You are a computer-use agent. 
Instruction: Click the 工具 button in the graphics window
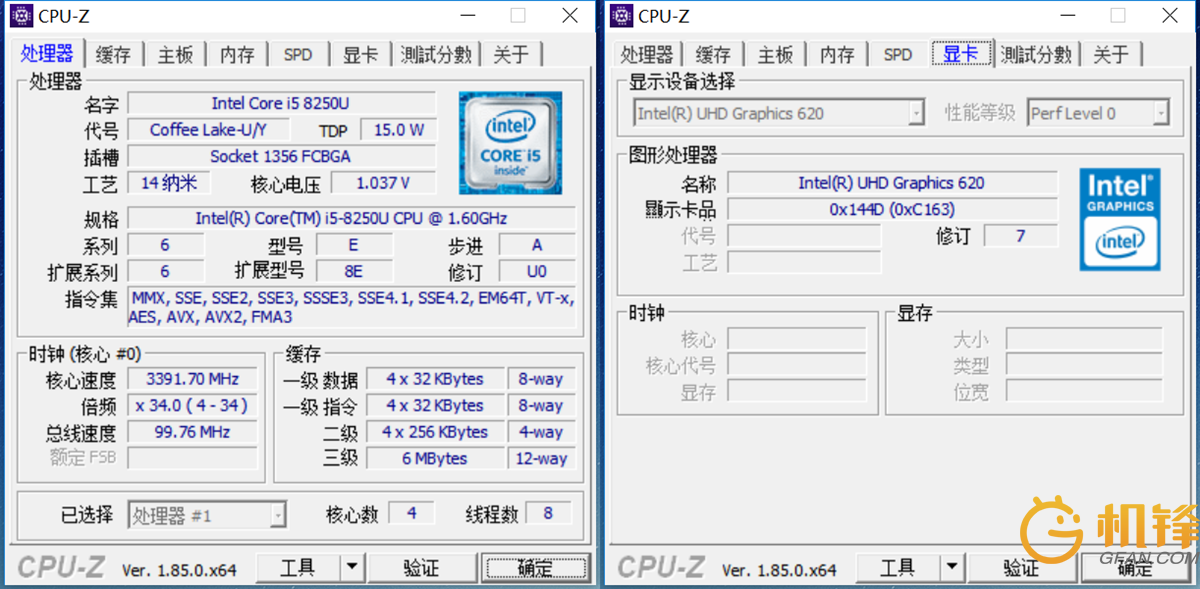pos(897,568)
